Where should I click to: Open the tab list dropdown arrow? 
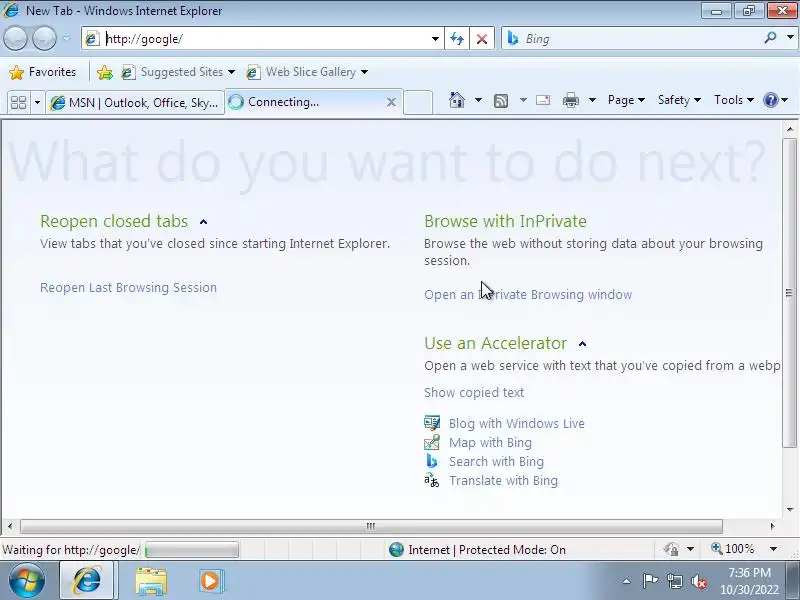(x=37, y=103)
